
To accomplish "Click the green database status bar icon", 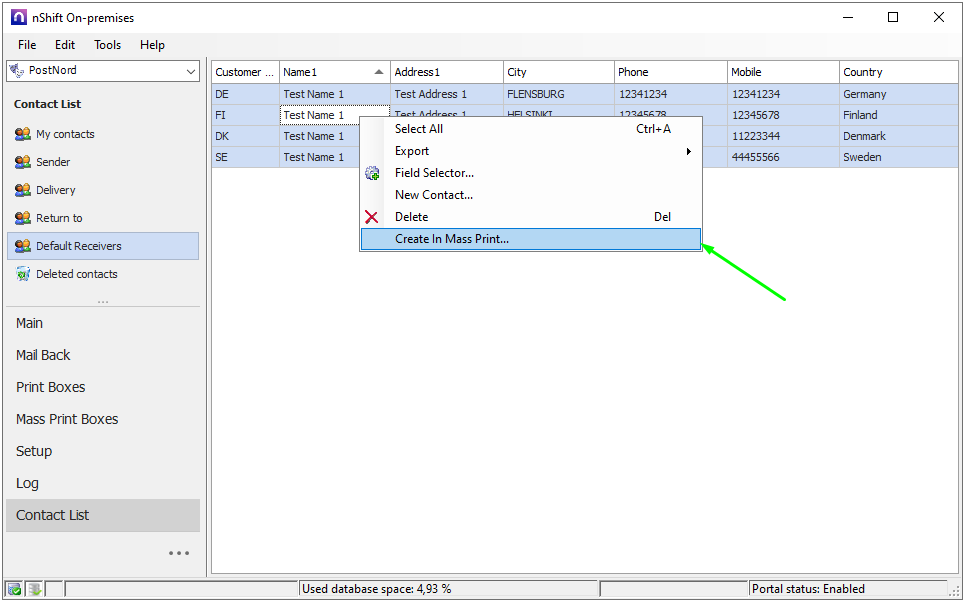I will tap(14, 589).
